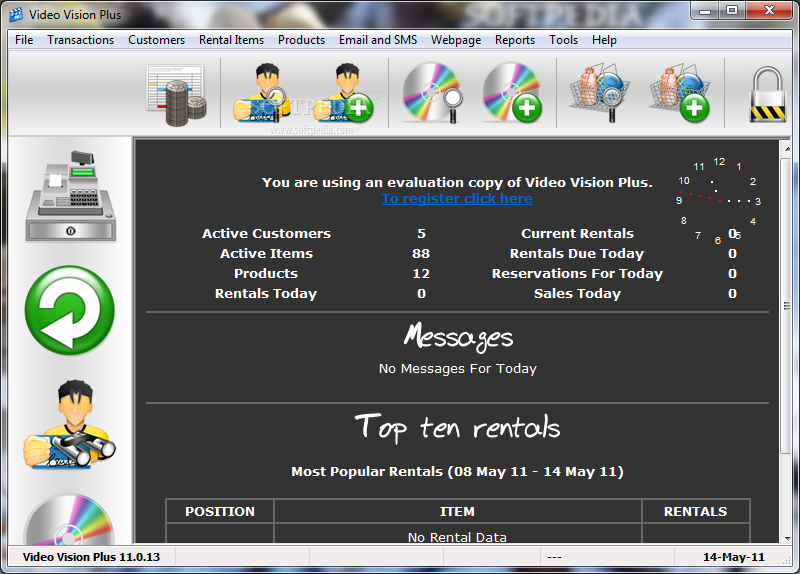Click the ITEM column header
The image size is (800, 574).
click(x=458, y=512)
